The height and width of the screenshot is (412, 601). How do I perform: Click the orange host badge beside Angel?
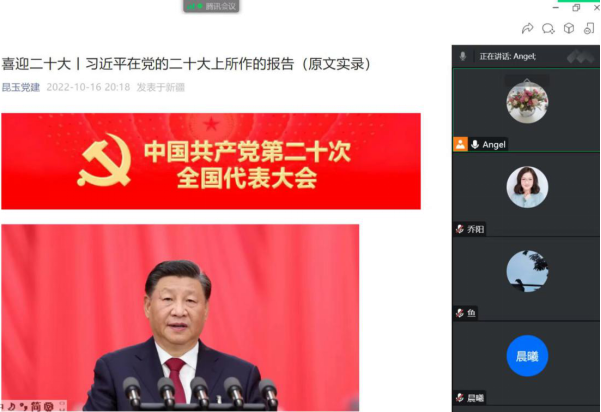tap(460, 144)
